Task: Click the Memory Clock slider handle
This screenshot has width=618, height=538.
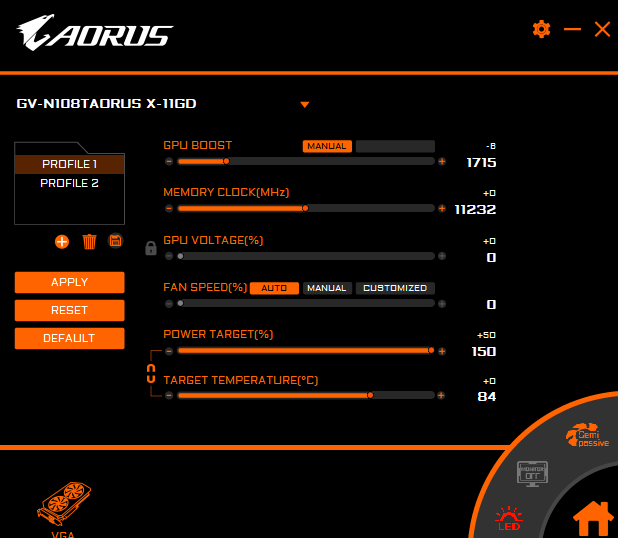Action: point(305,208)
